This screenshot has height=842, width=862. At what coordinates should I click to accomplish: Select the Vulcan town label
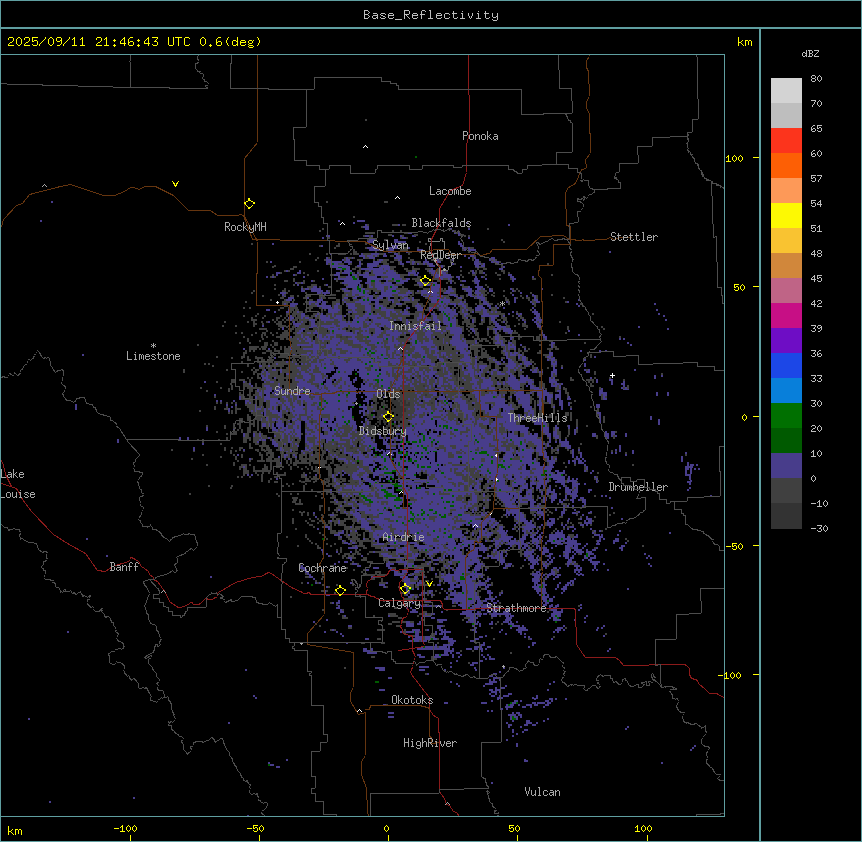pos(543,792)
